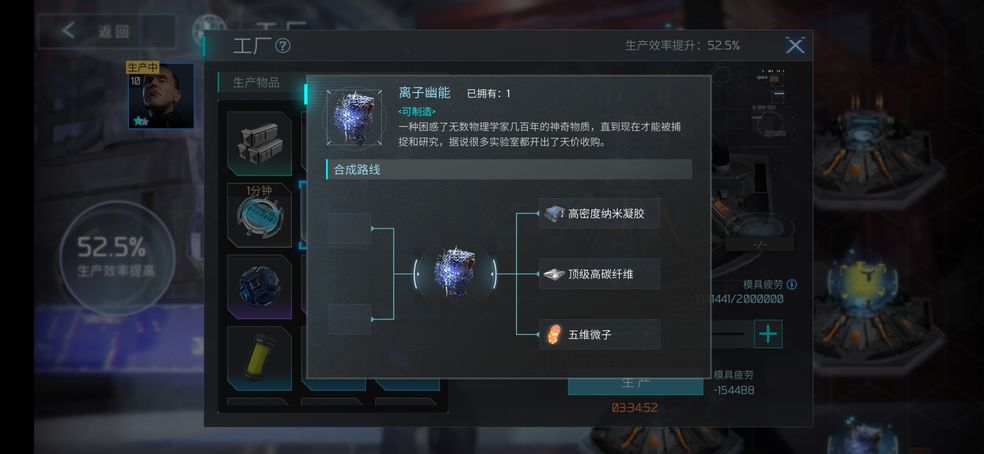Select 五维微子 material entry
The image size is (984, 454).
click(x=599, y=334)
